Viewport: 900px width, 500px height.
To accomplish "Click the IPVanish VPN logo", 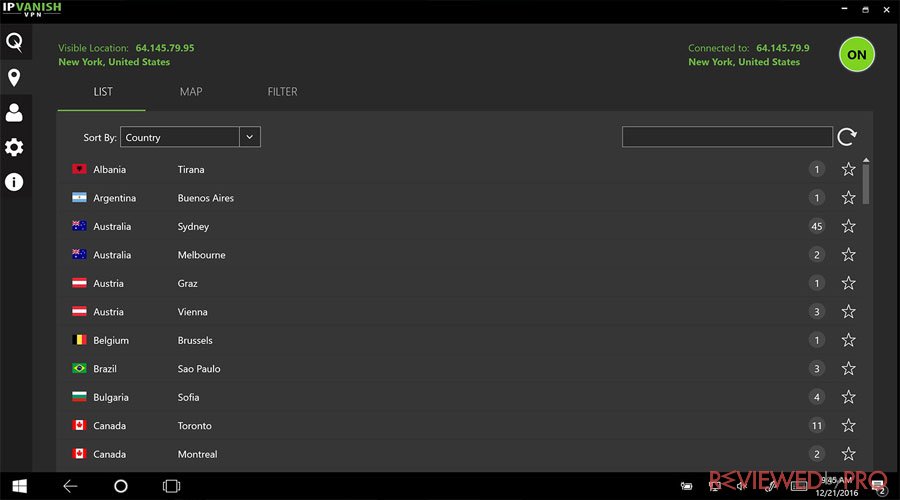I will click(32, 9).
